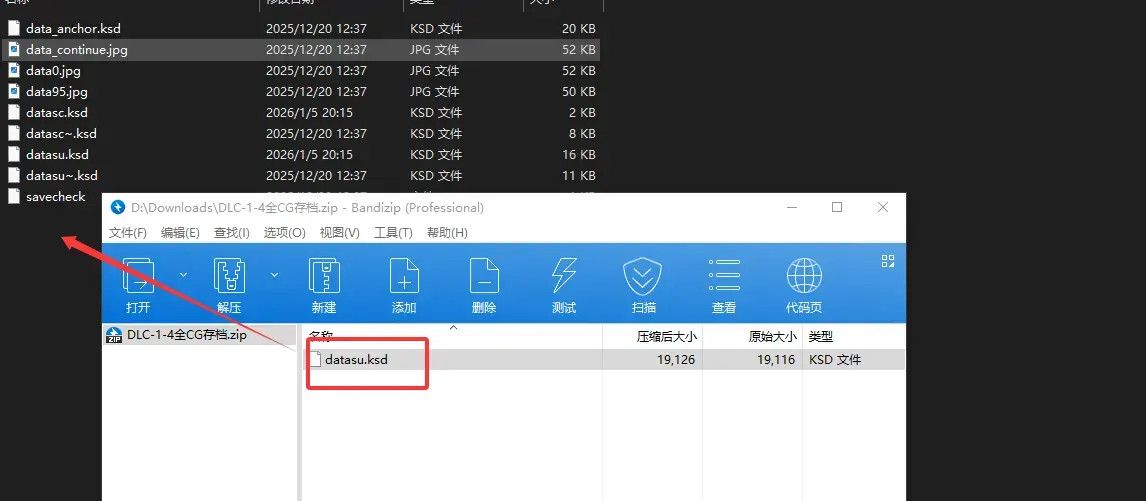This screenshot has width=1146, height=501.
Task: Minimize the Bandizip window
Action: pyautogui.click(x=792, y=207)
